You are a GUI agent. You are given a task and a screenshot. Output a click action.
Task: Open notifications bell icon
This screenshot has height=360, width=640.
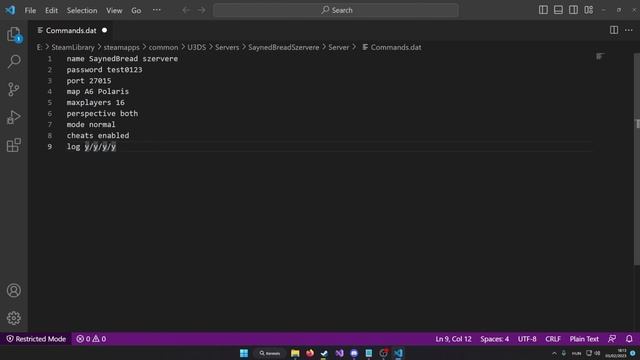(629, 339)
